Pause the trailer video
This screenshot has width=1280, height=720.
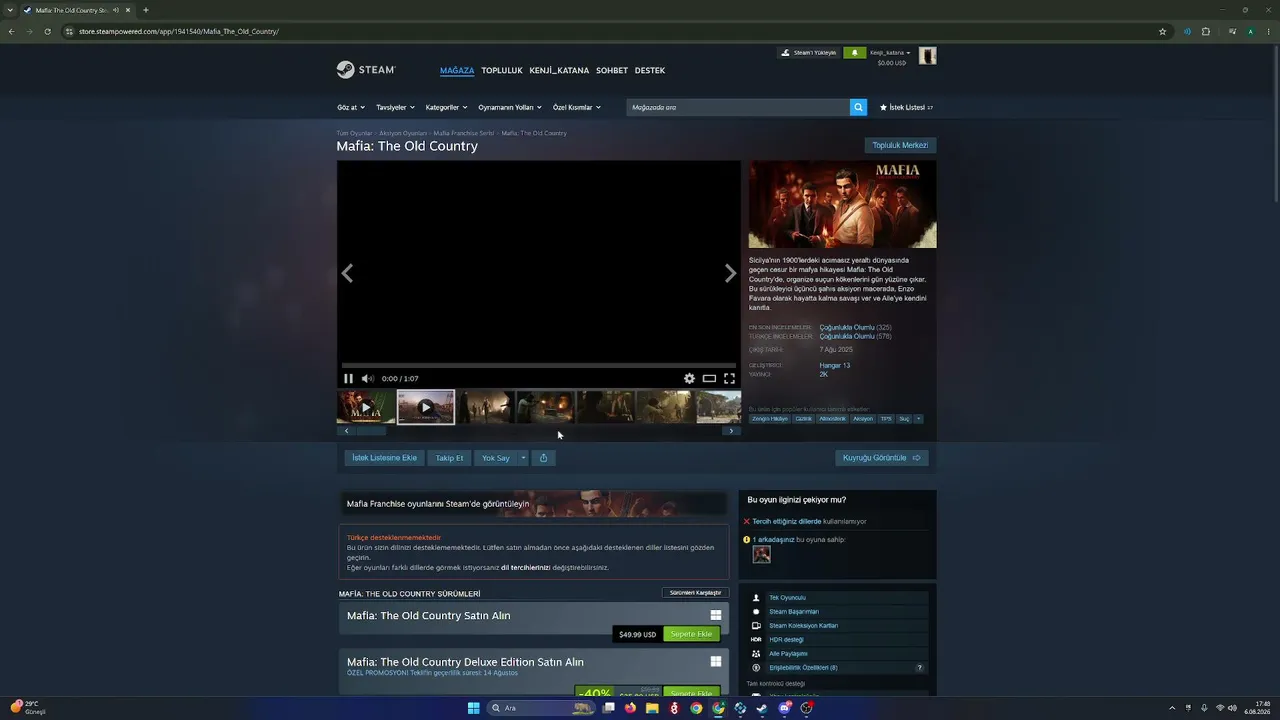click(348, 378)
